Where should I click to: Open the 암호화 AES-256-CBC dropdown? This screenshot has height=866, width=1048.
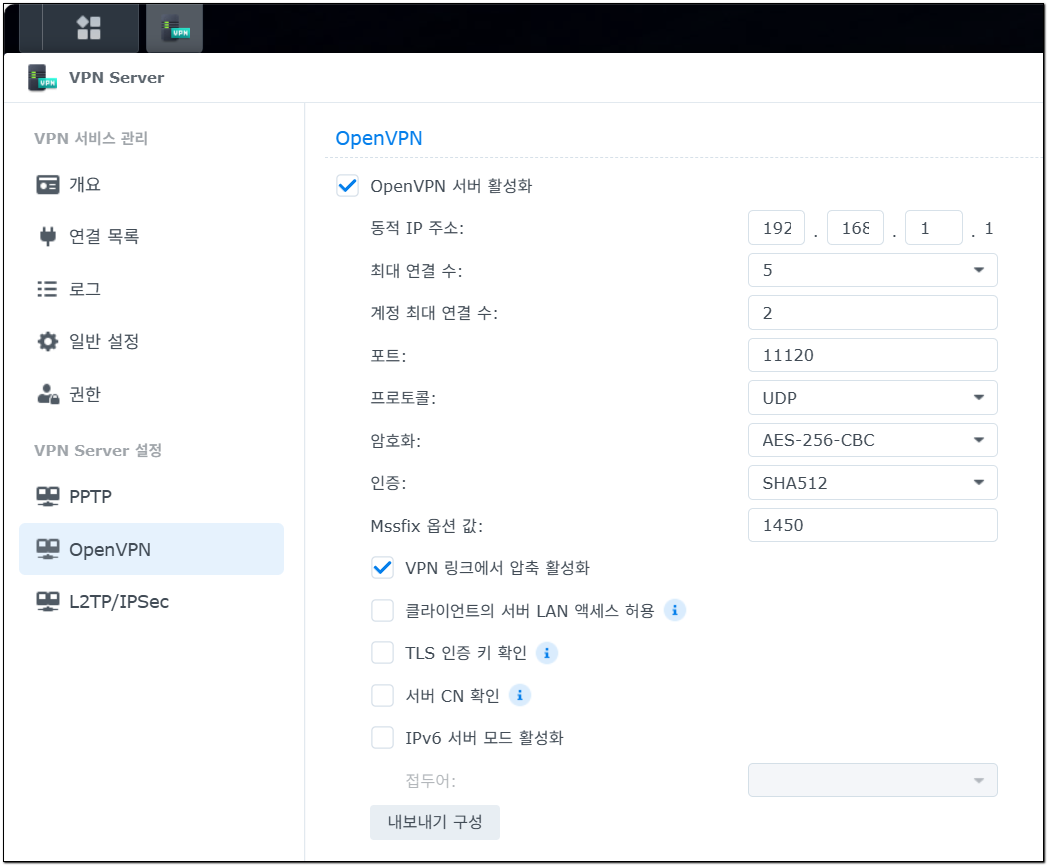[x=872, y=440]
